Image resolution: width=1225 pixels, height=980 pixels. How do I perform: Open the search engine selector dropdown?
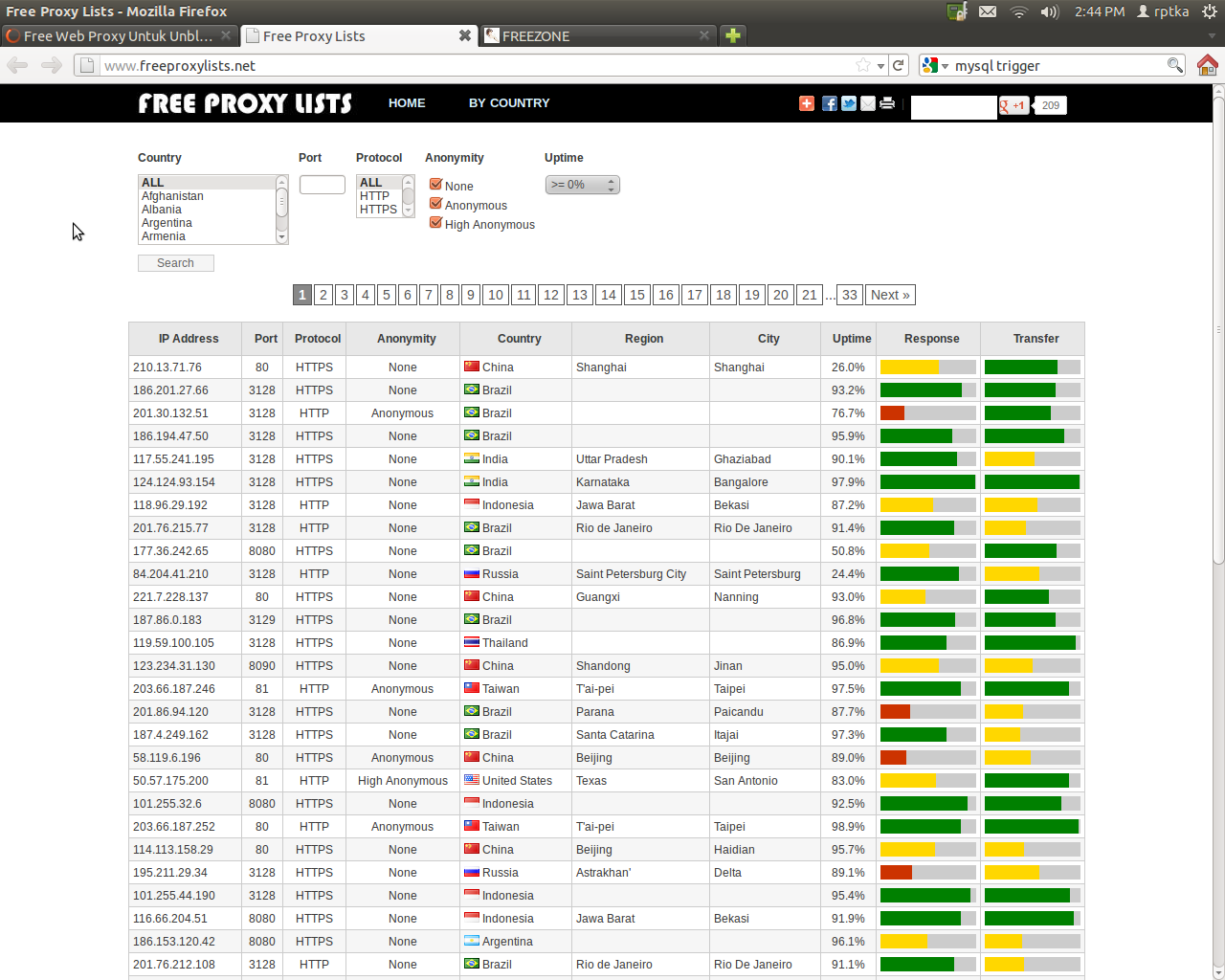click(934, 65)
